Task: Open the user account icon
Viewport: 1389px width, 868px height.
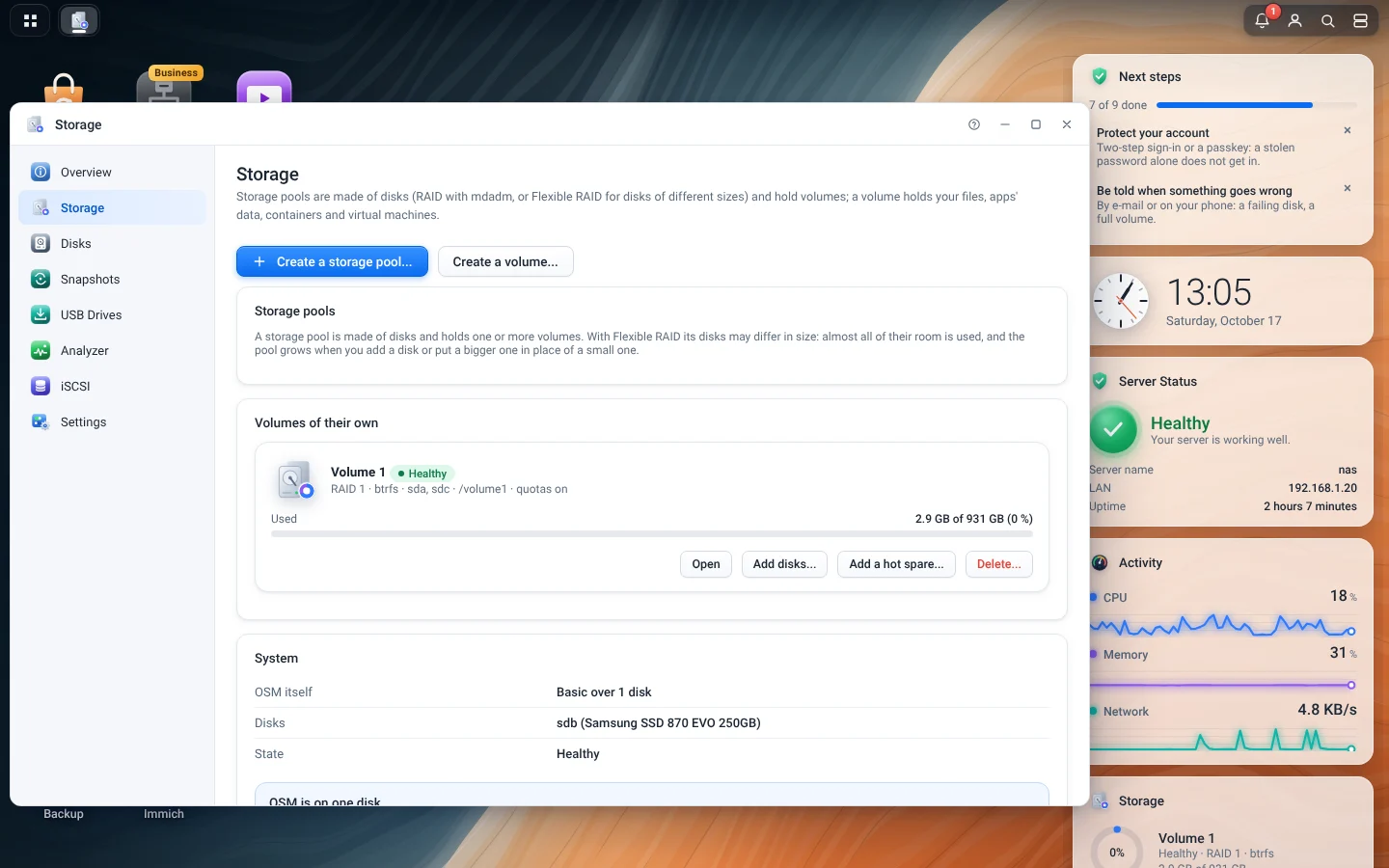Action: pos(1295,20)
